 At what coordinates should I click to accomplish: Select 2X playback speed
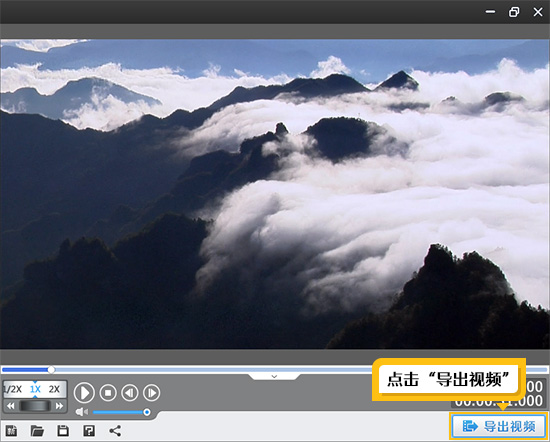[x=54, y=389]
